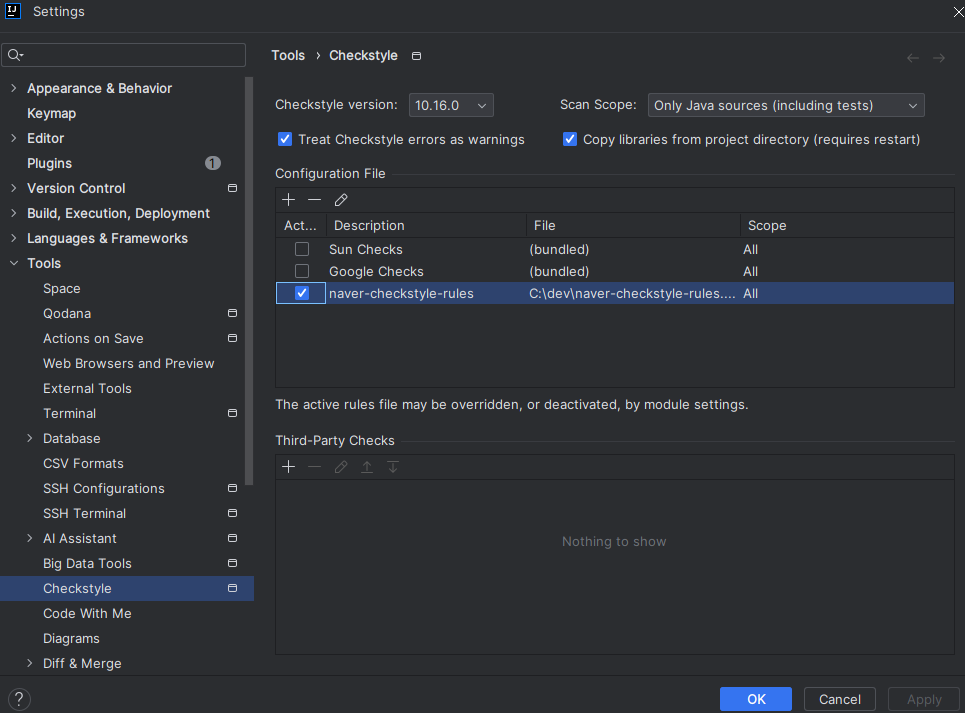Close the Settings dialog

point(958,12)
